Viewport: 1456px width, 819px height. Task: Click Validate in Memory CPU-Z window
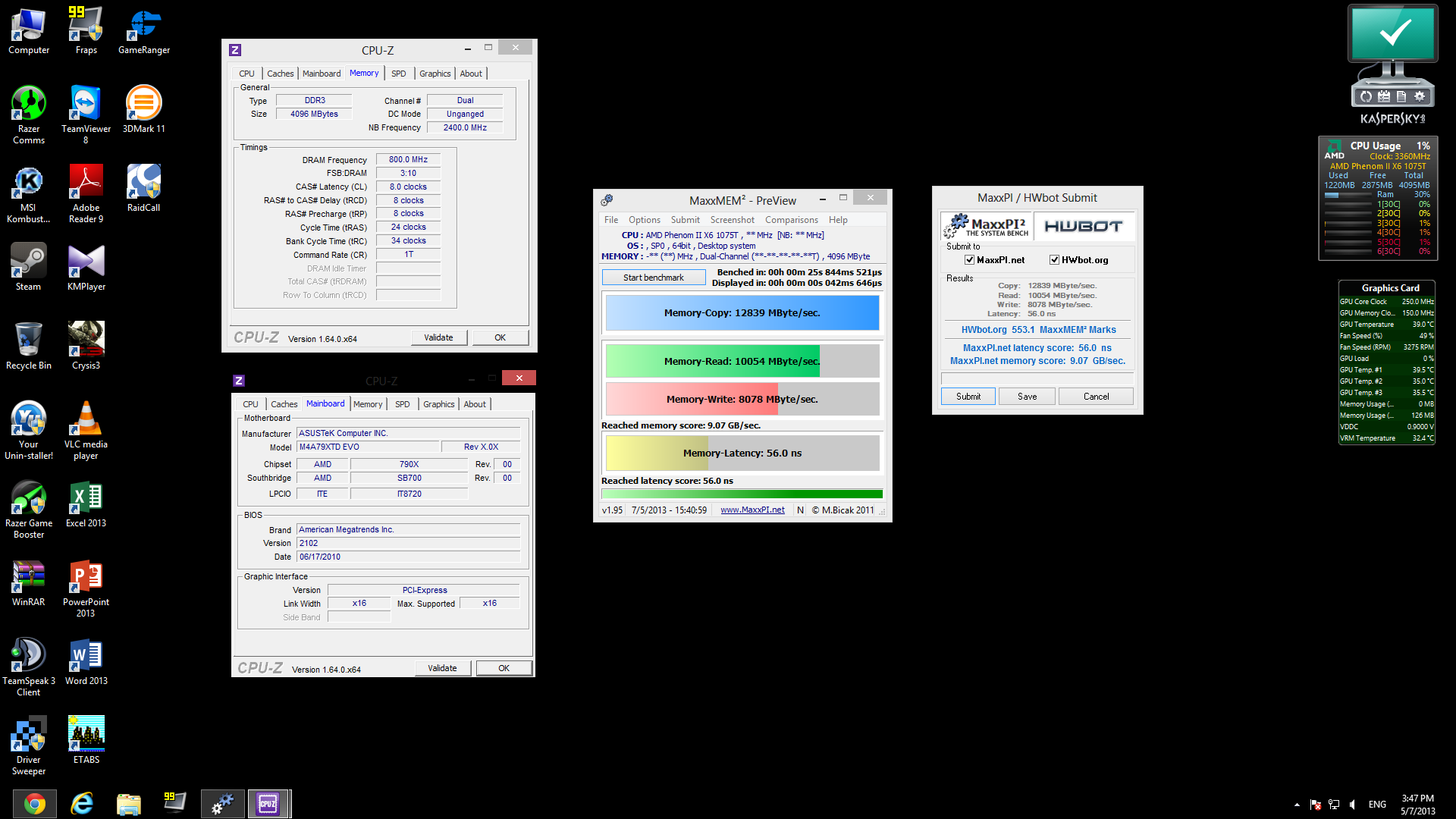438,337
